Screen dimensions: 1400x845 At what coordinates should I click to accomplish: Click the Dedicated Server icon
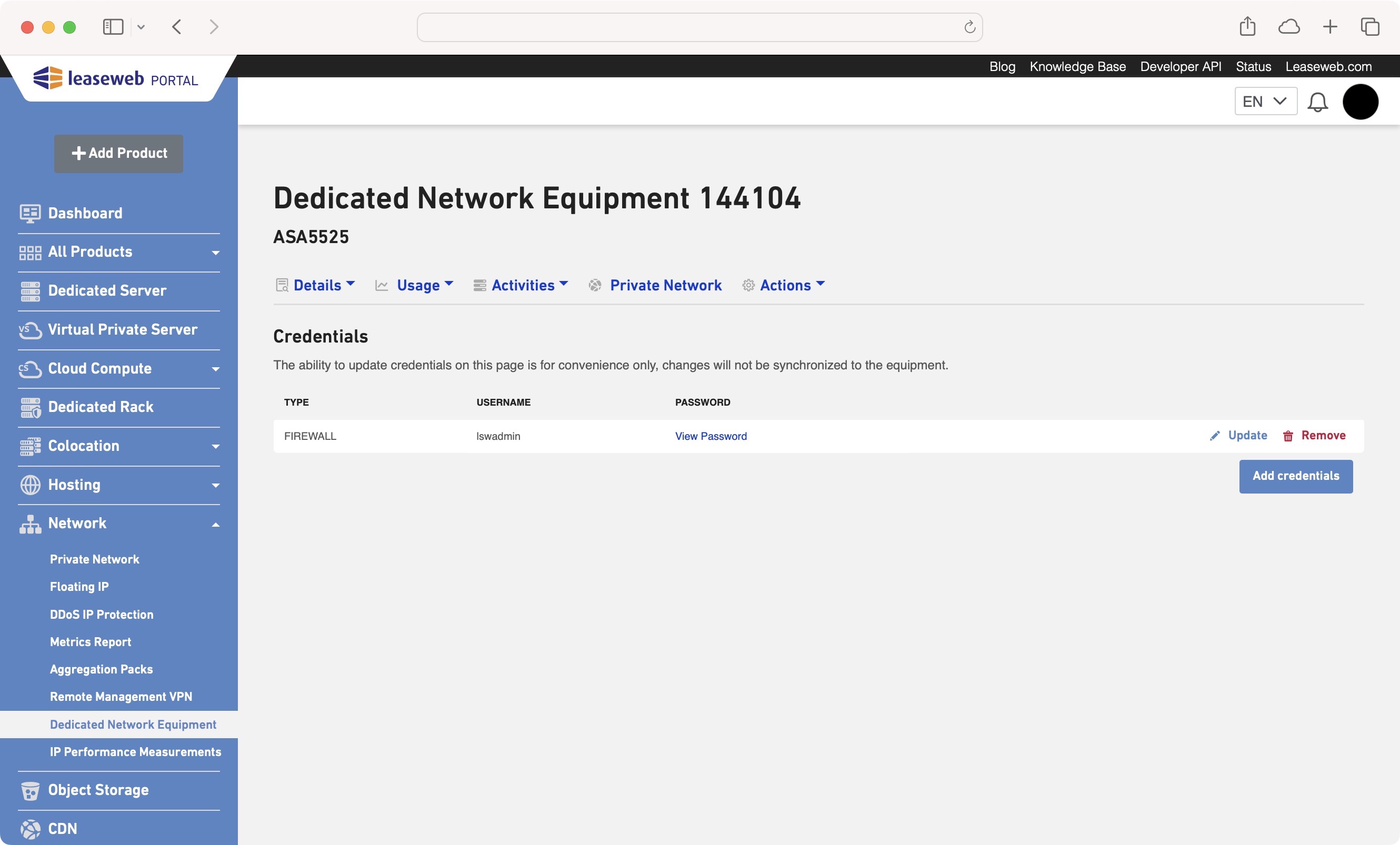click(x=30, y=291)
